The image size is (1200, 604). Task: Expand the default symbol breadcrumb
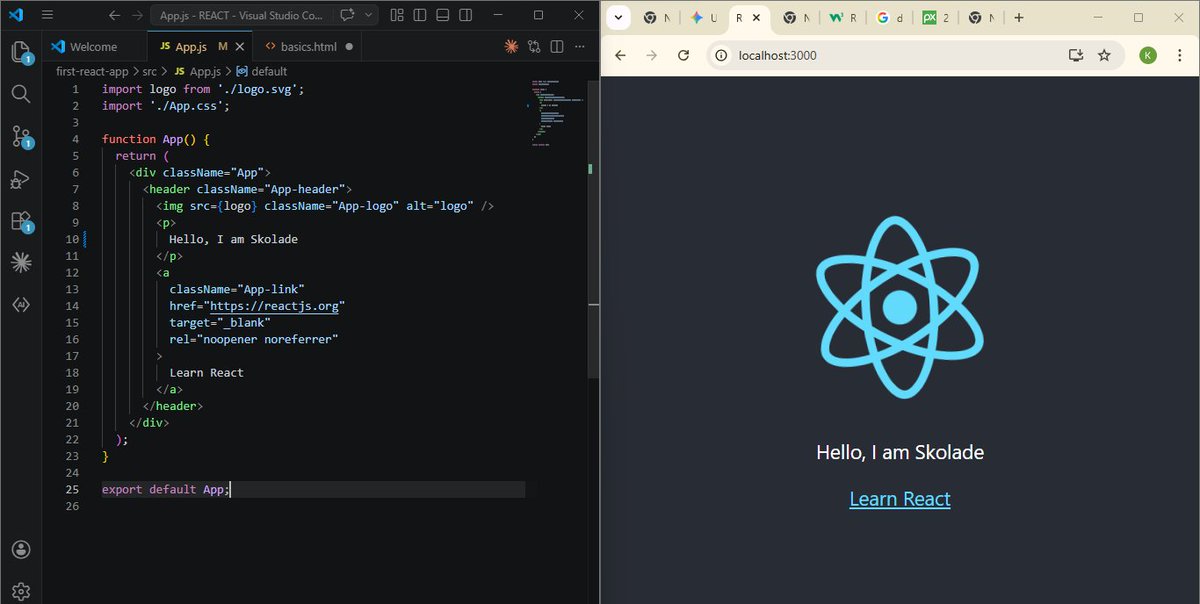coord(262,71)
